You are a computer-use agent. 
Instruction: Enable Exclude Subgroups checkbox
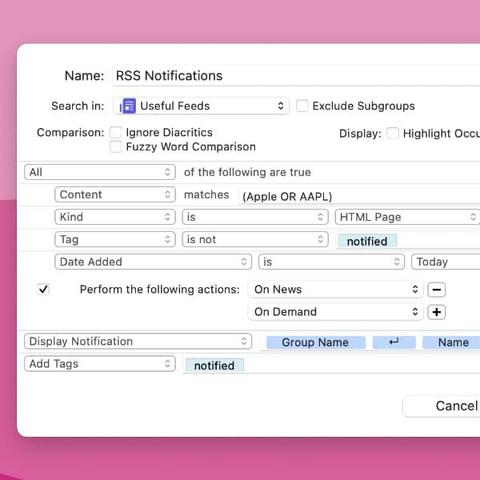click(302, 106)
